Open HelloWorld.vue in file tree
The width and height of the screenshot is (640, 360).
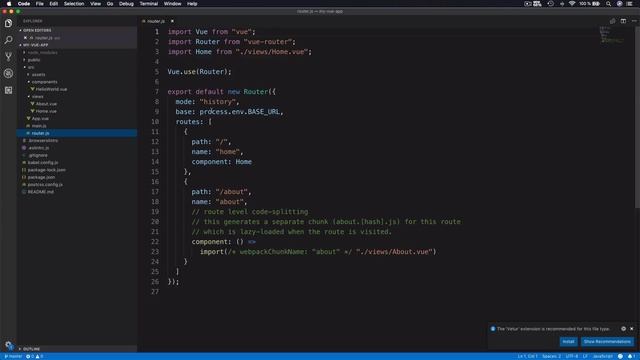coord(51,89)
